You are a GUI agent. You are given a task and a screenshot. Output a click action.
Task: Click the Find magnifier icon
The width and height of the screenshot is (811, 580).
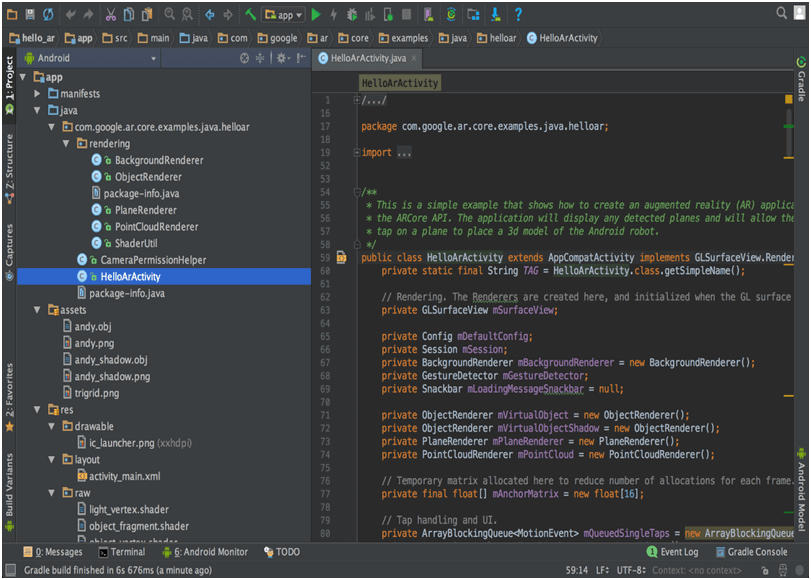pos(170,14)
